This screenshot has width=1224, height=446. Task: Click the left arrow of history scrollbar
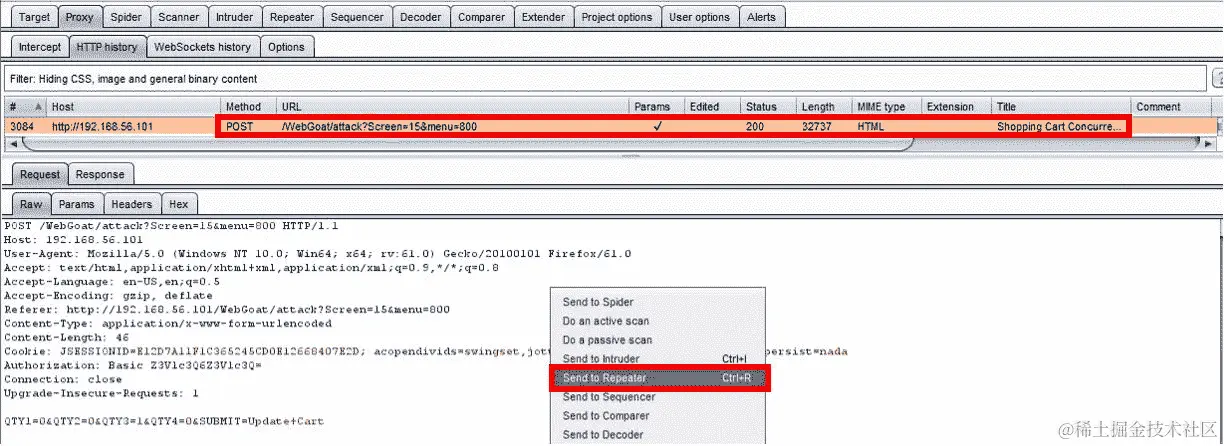[11, 144]
